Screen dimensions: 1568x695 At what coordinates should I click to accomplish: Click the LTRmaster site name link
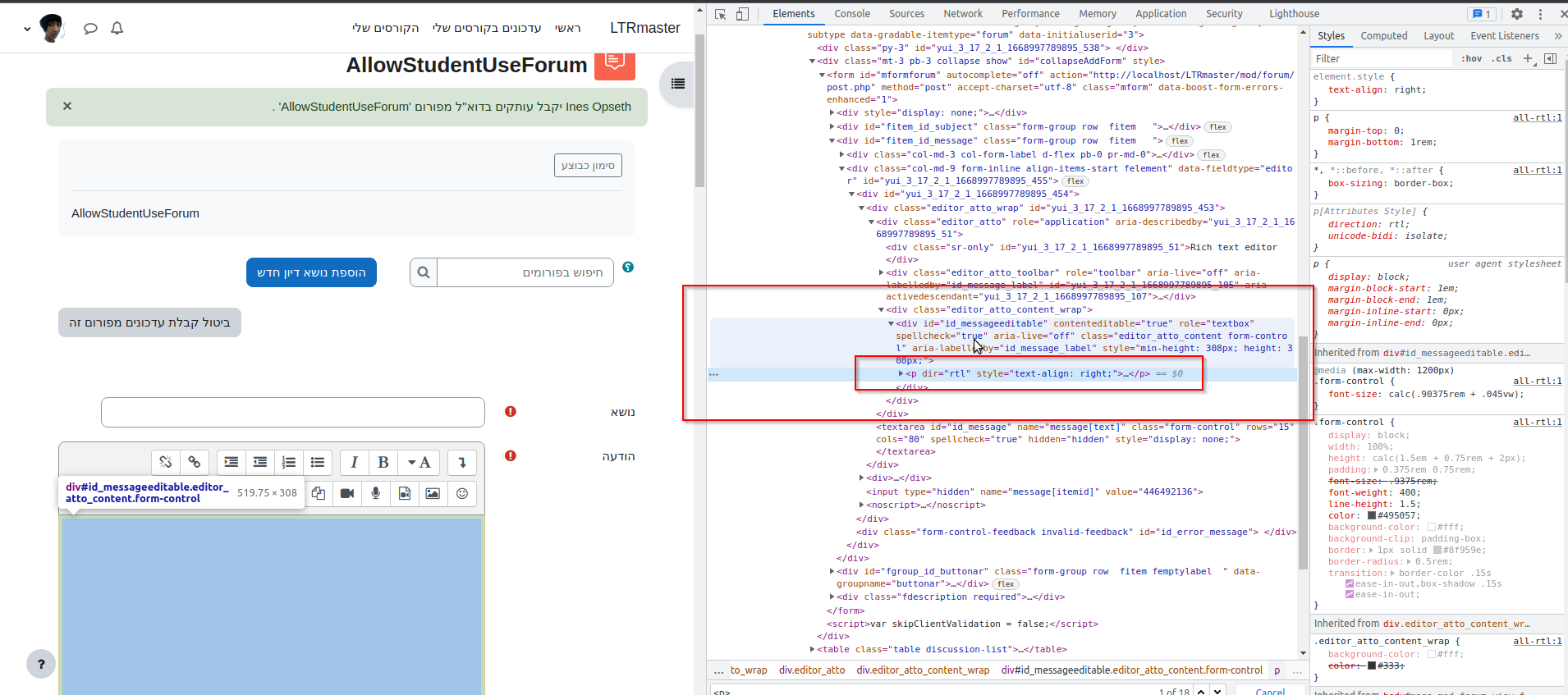(x=645, y=28)
